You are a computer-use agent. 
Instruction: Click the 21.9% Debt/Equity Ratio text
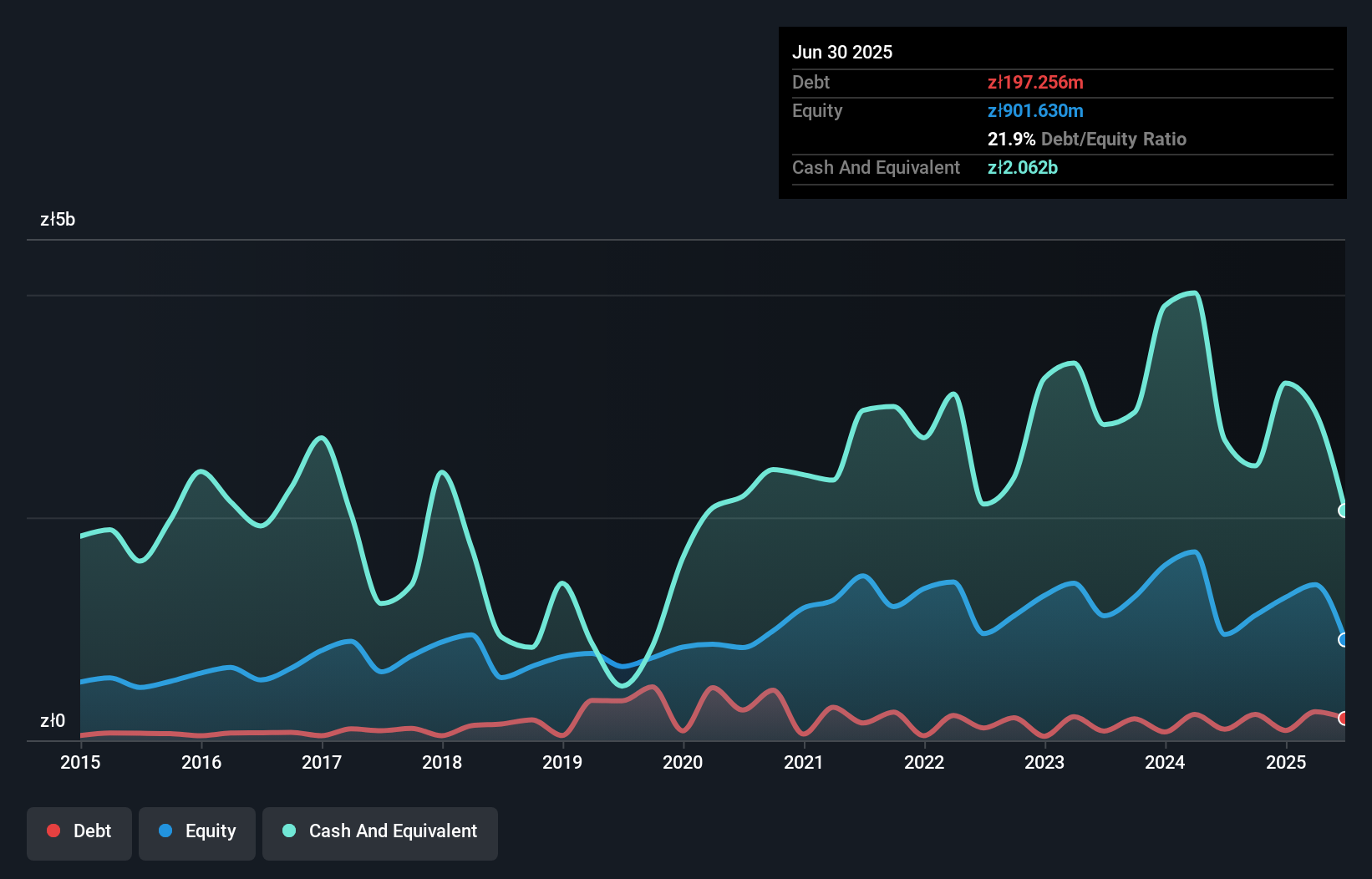tap(1086, 139)
